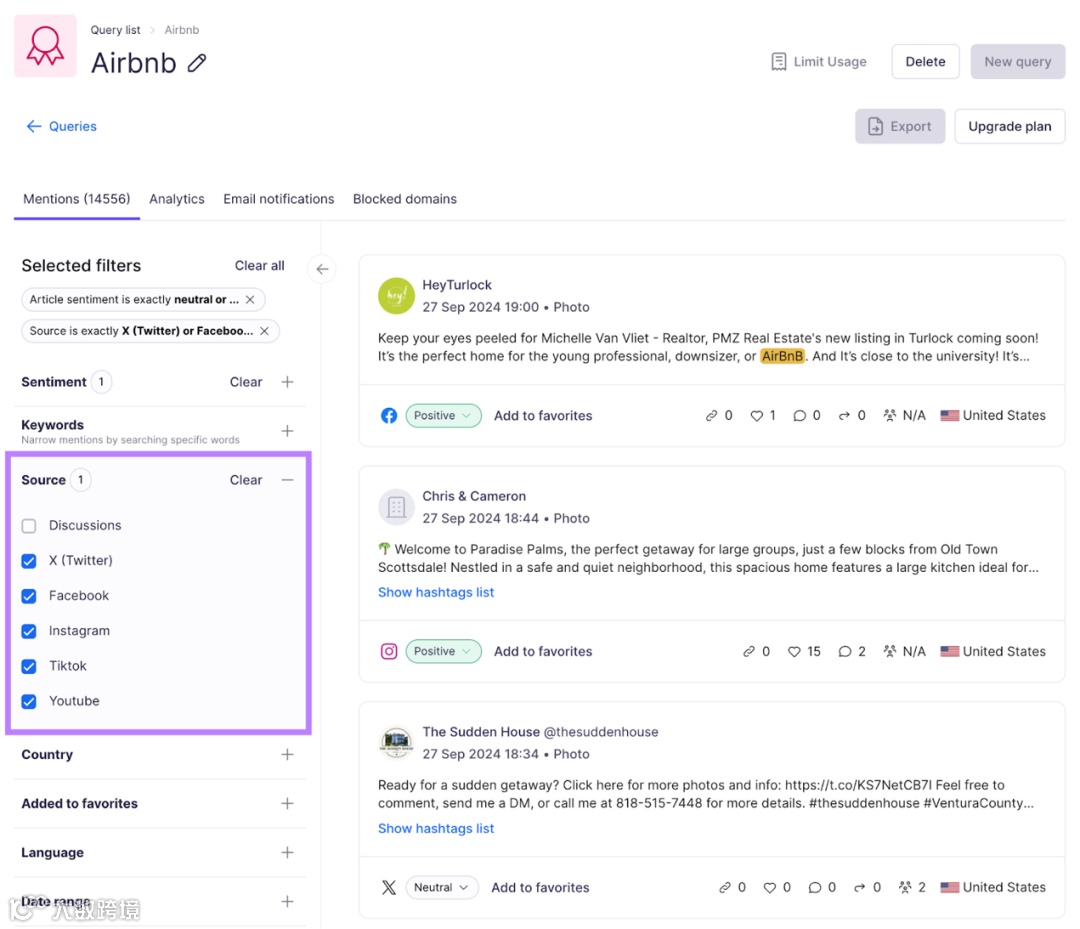Expand the Language filter section
The width and height of the screenshot is (1080, 929).
287,853
